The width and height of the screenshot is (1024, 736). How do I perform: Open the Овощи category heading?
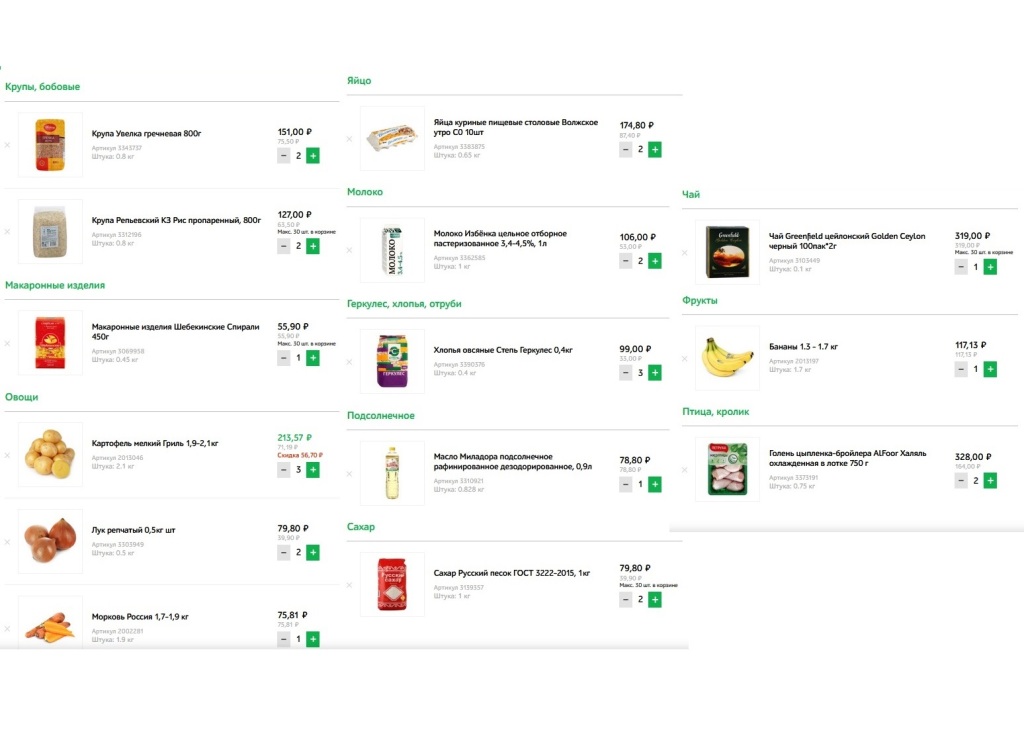21,397
